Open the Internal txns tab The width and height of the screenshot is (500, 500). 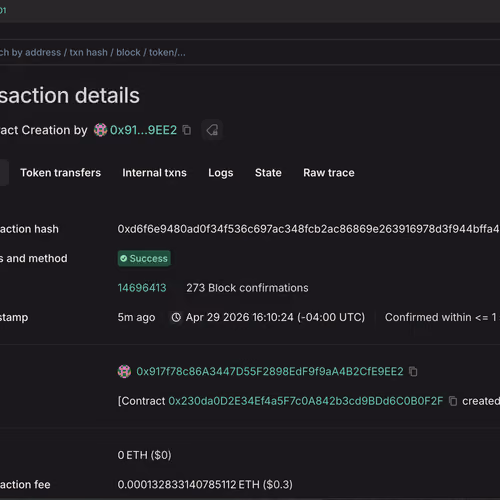click(x=154, y=173)
